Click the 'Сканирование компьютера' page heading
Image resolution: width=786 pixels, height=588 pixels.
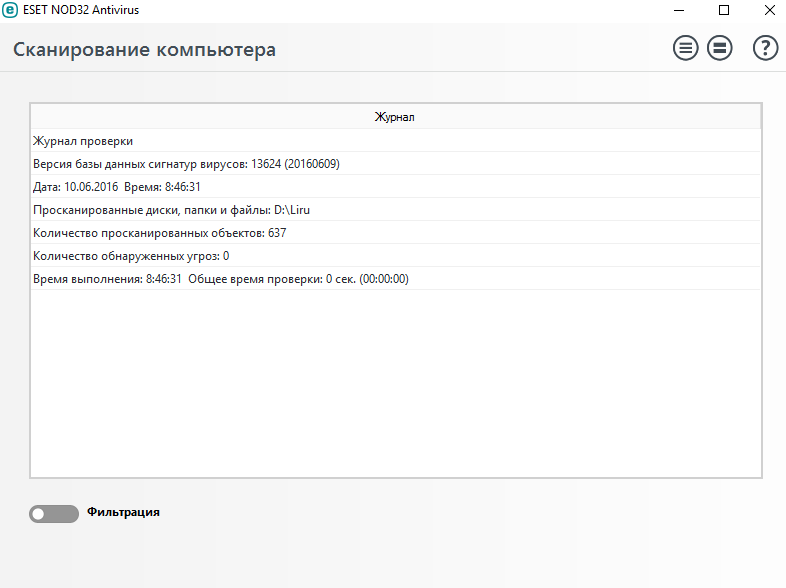[x=144, y=50]
